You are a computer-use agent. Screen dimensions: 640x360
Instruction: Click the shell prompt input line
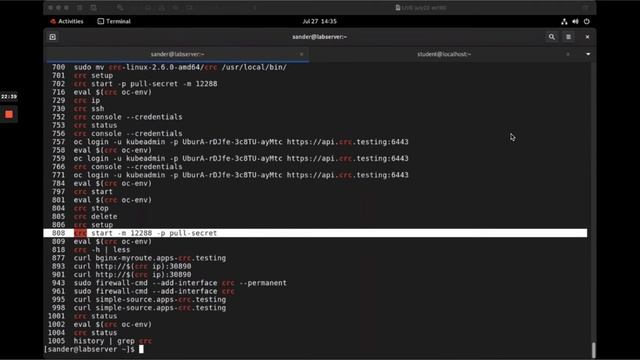coord(94,349)
